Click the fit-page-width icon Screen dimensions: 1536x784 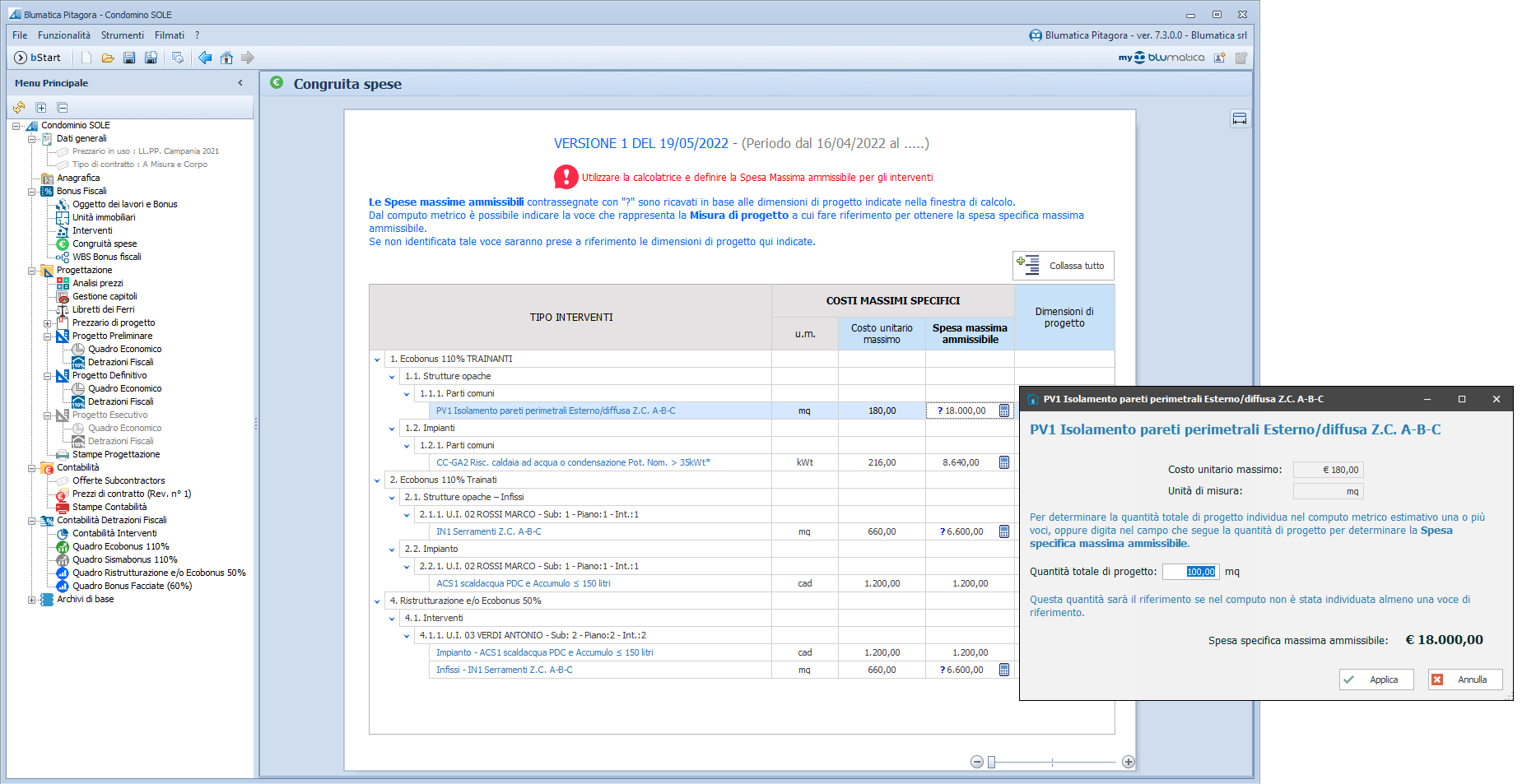[x=1239, y=119]
